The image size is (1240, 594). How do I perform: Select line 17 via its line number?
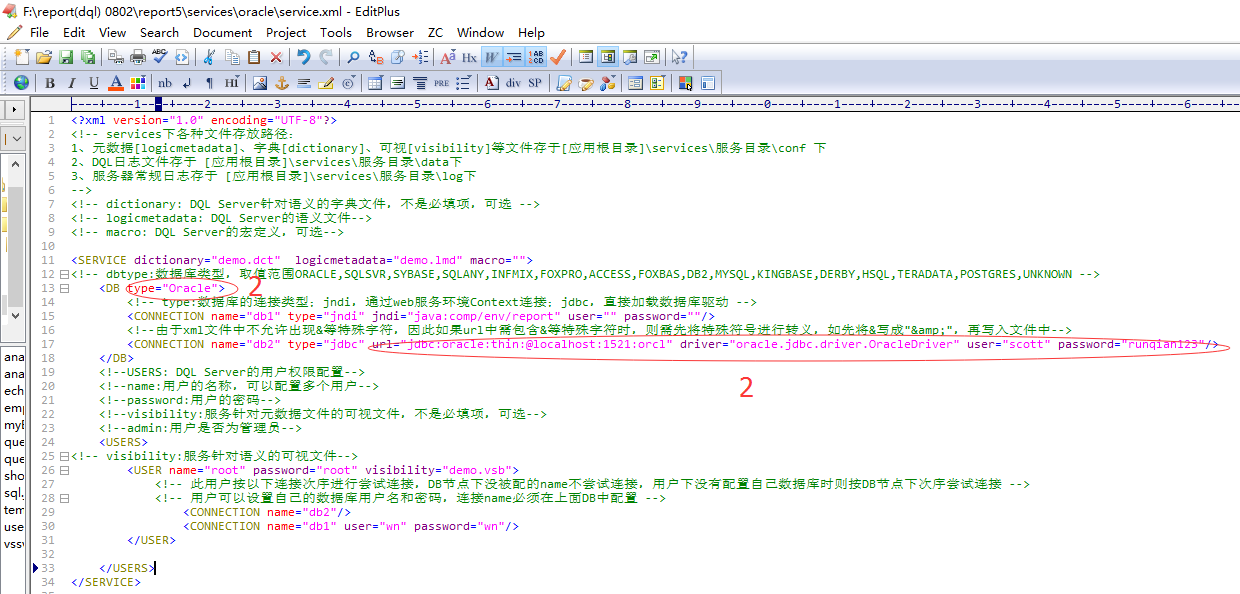coord(49,344)
